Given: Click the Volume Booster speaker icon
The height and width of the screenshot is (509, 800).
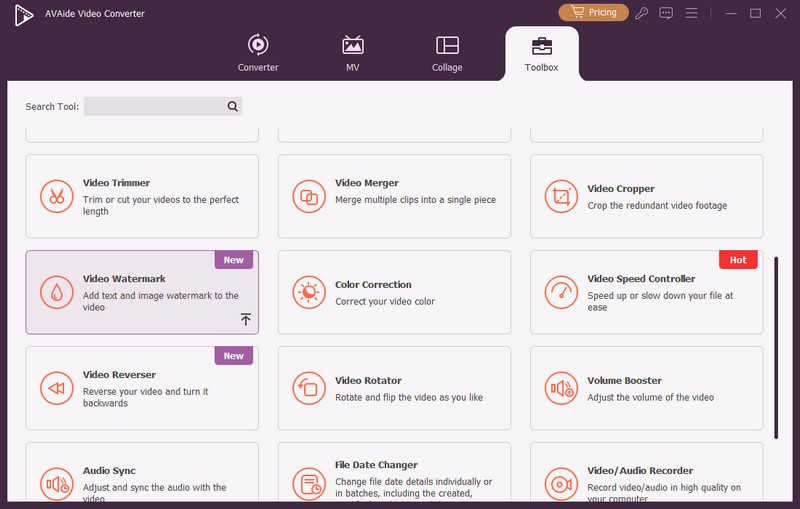Looking at the screenshot, I should [x=560, y=388].
